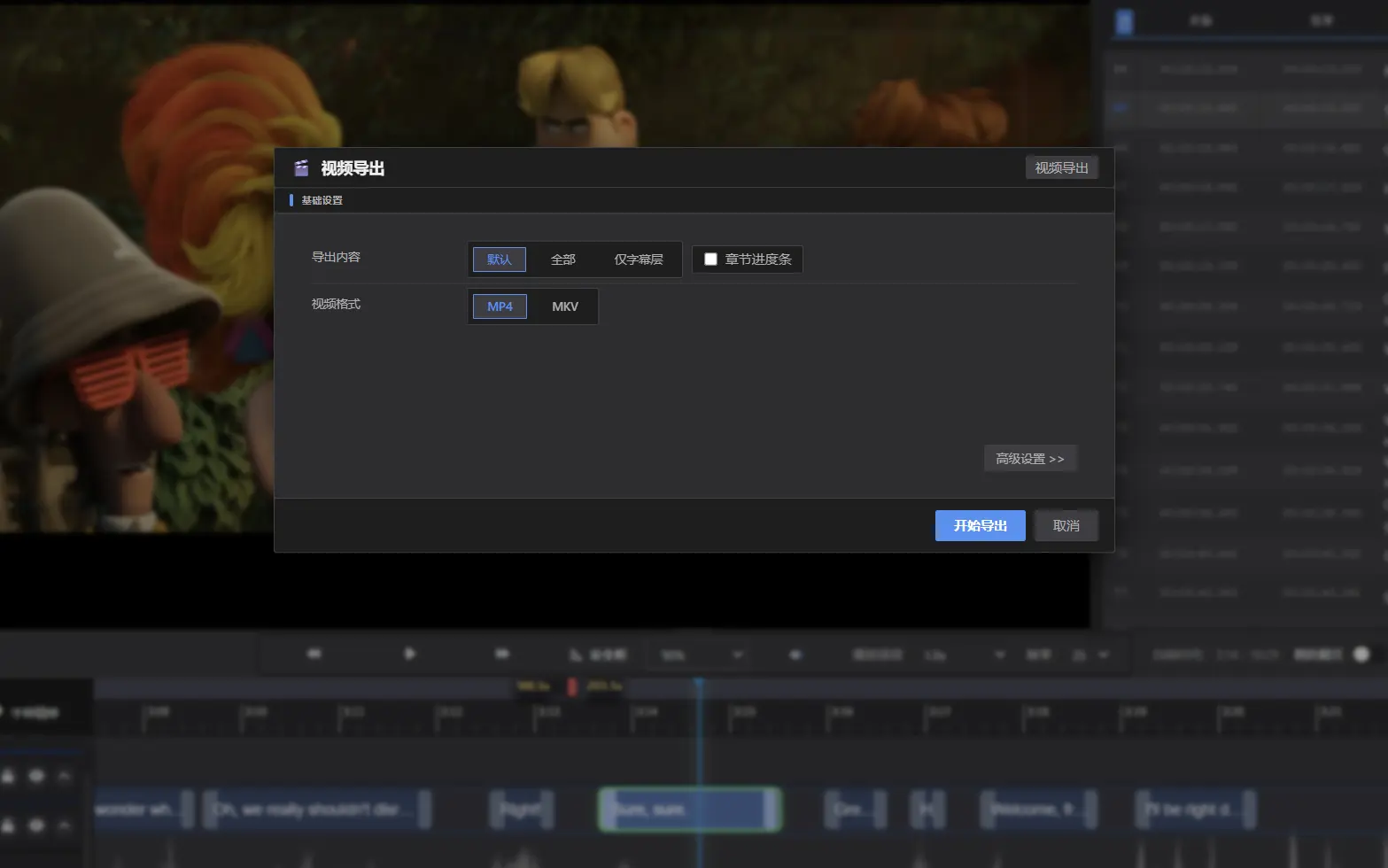The image size is (1388, 868).
Task: Lock the lower subtitle track
Action: point(8,825)
